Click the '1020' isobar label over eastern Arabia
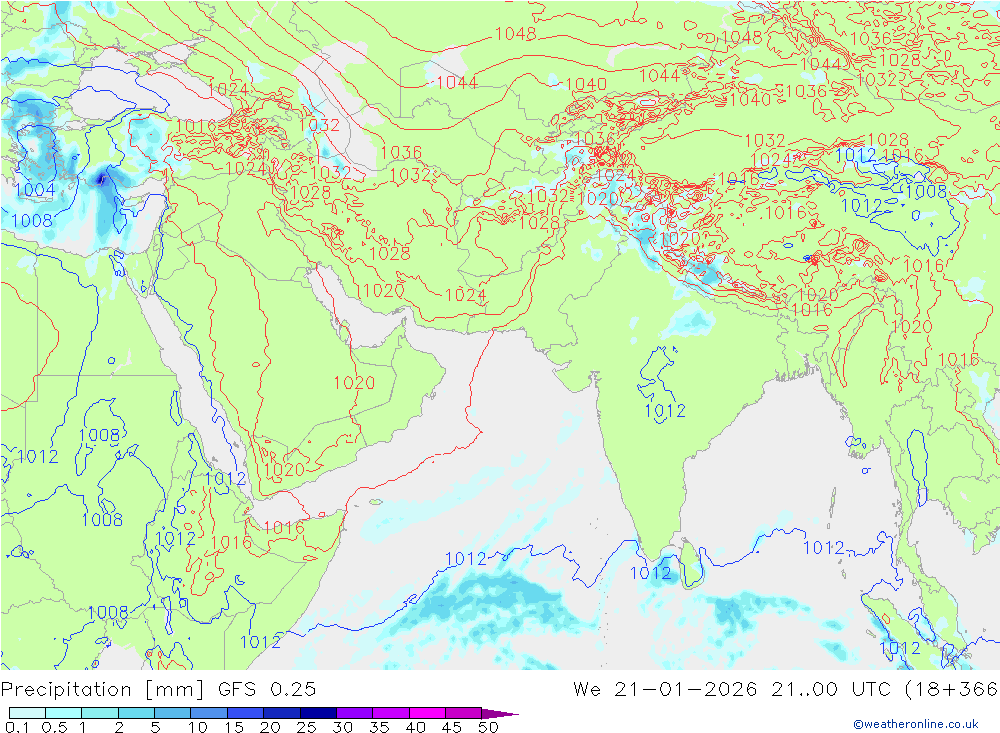This screenshot has width=1000, height=733. tap(354, 383)
